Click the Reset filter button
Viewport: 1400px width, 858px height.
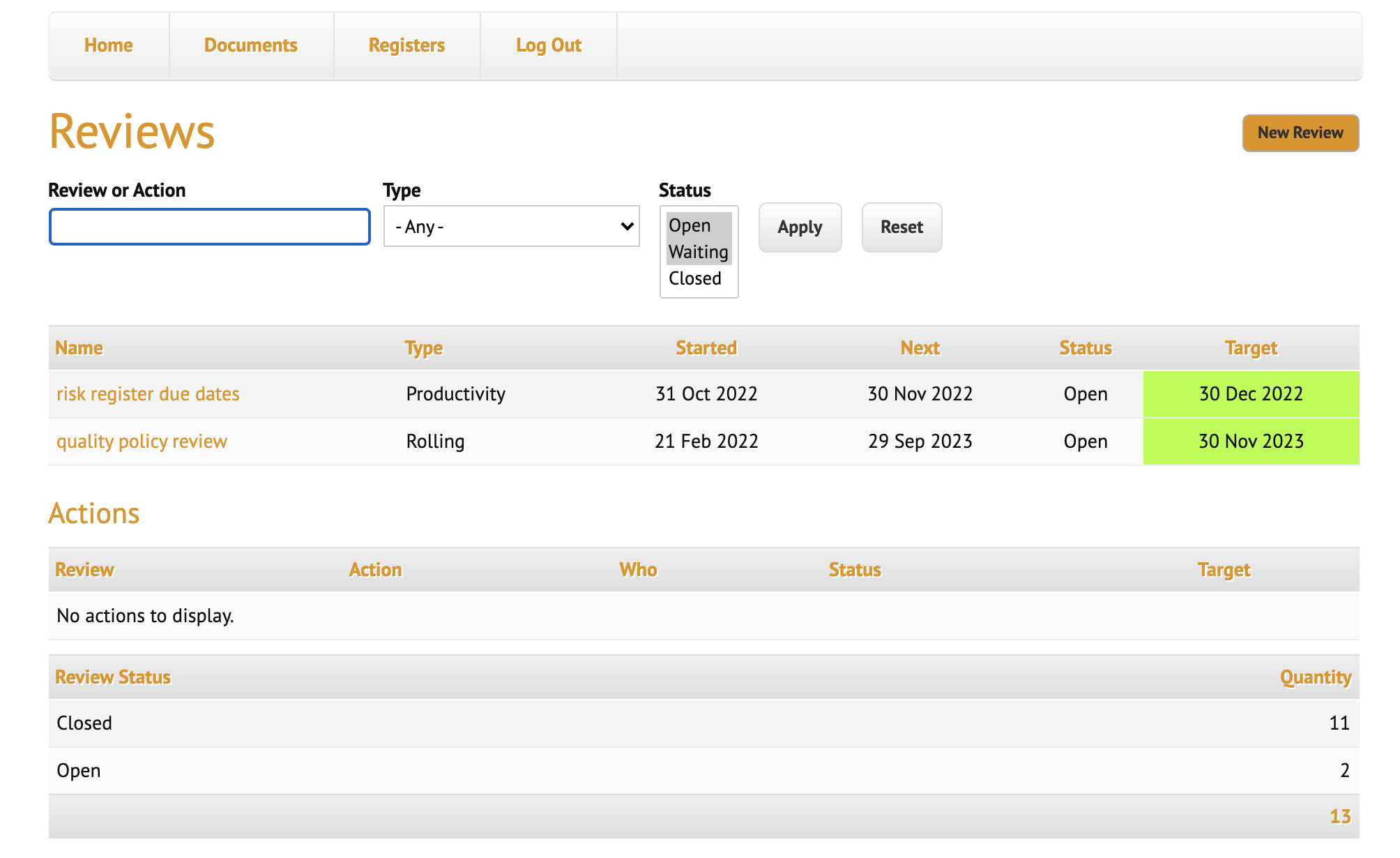pos(901,227)
